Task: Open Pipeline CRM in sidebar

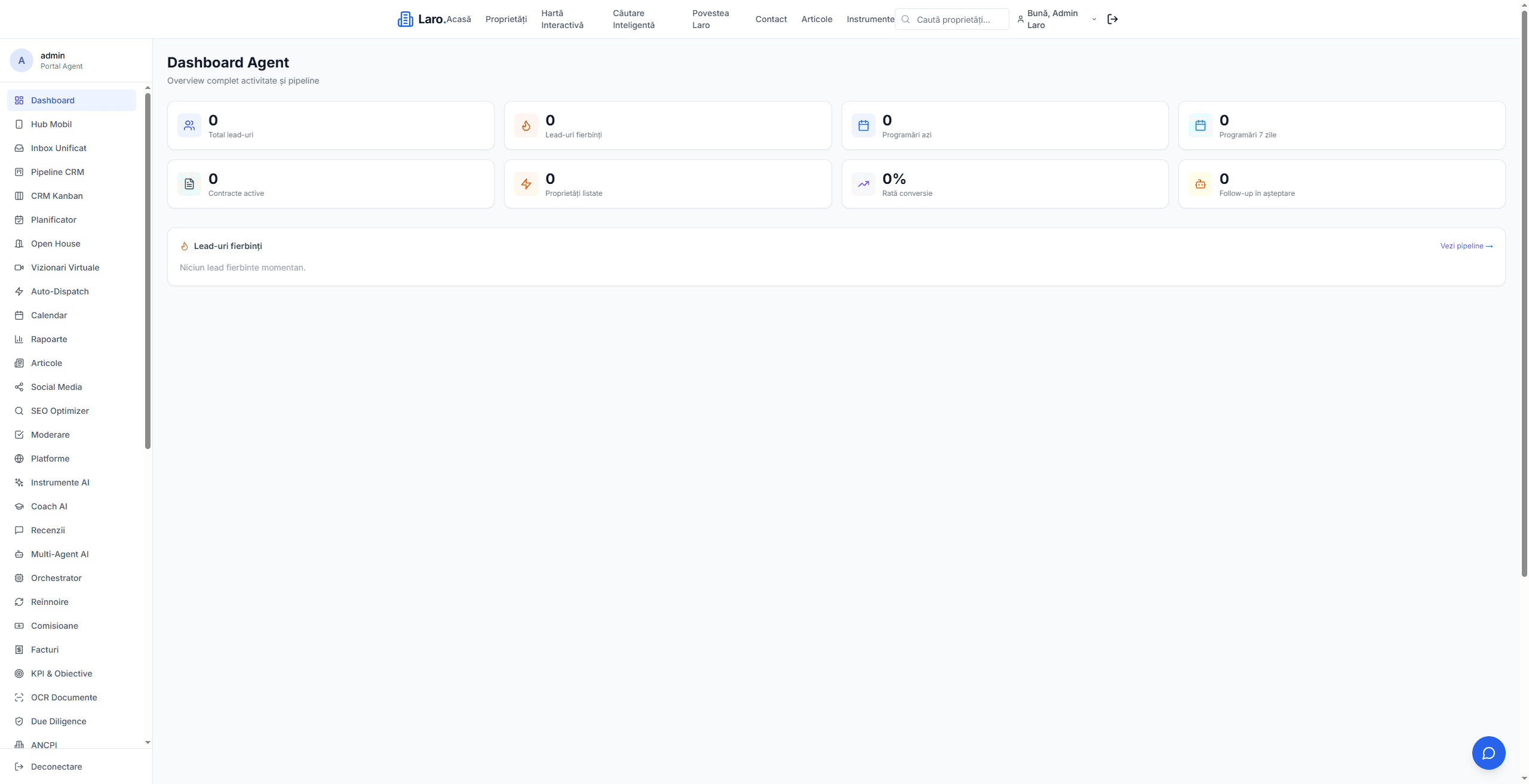Action: tap(57, 172)
